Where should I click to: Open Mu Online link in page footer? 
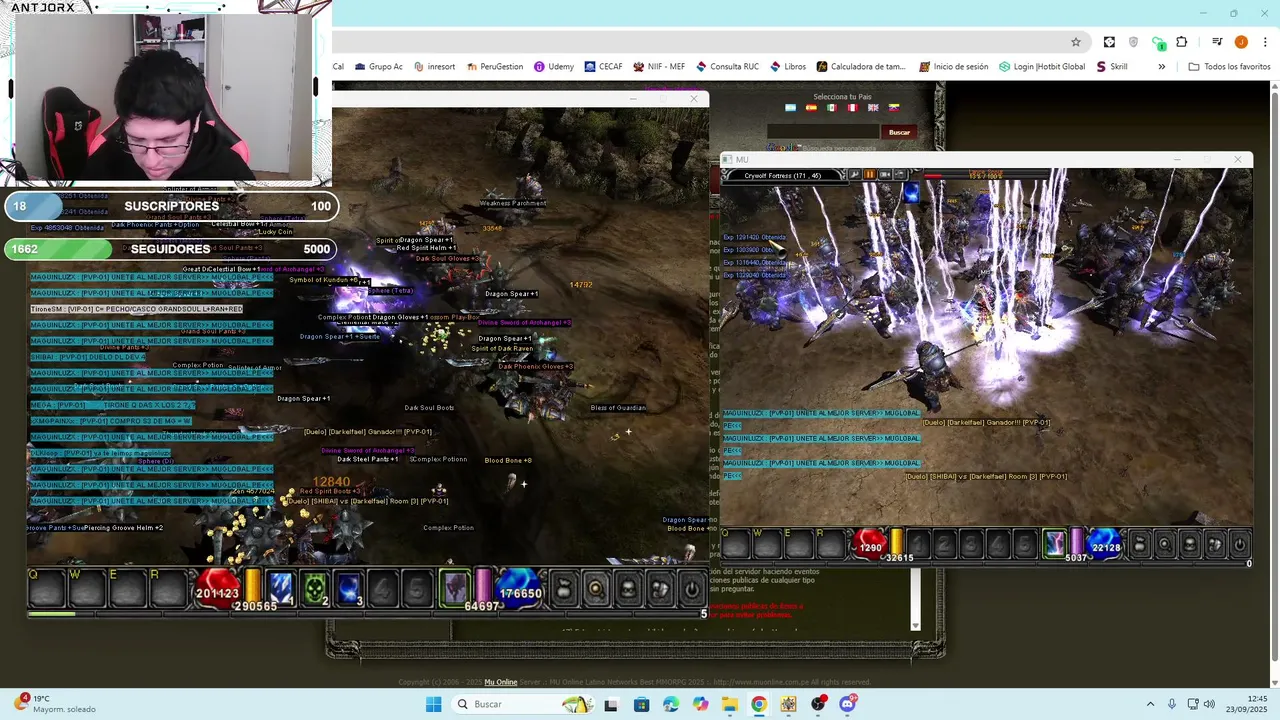[x=501, y=682]
